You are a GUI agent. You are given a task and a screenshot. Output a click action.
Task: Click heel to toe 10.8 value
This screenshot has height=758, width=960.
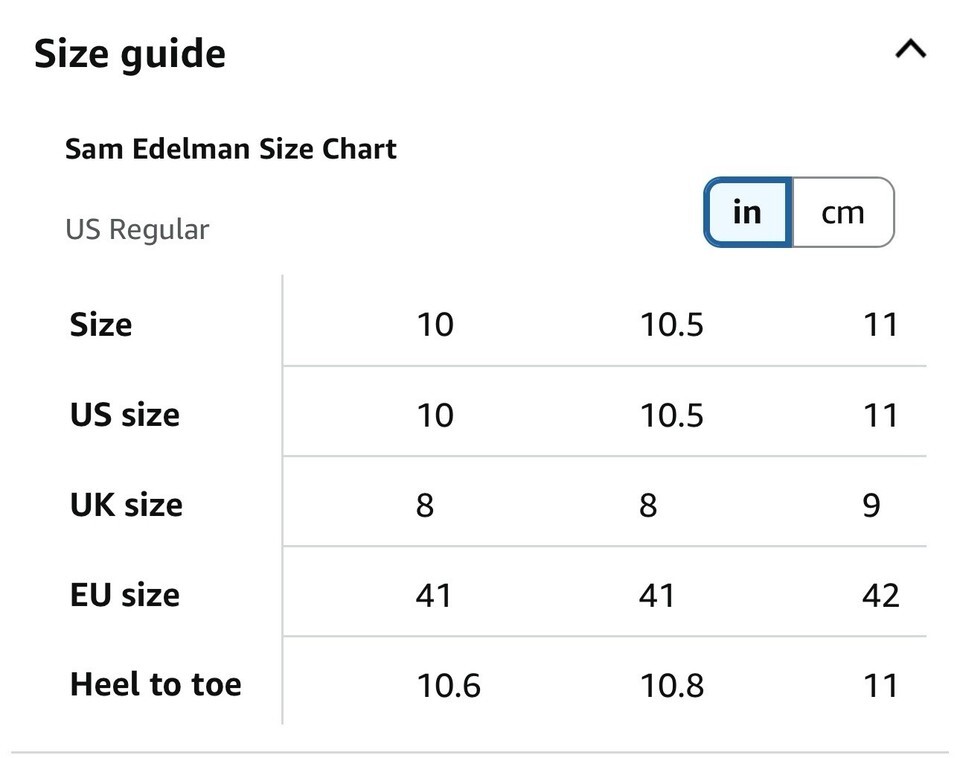click(672, 685)
